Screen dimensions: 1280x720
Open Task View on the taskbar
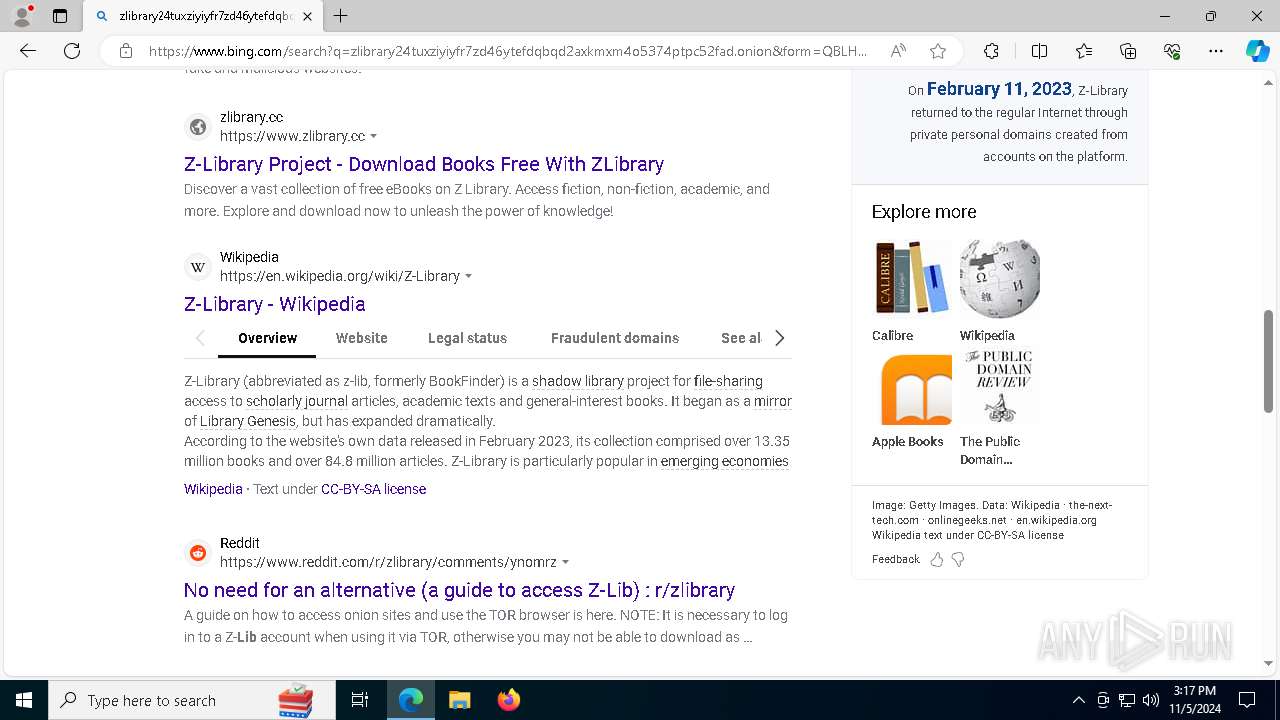coord(360,700)
